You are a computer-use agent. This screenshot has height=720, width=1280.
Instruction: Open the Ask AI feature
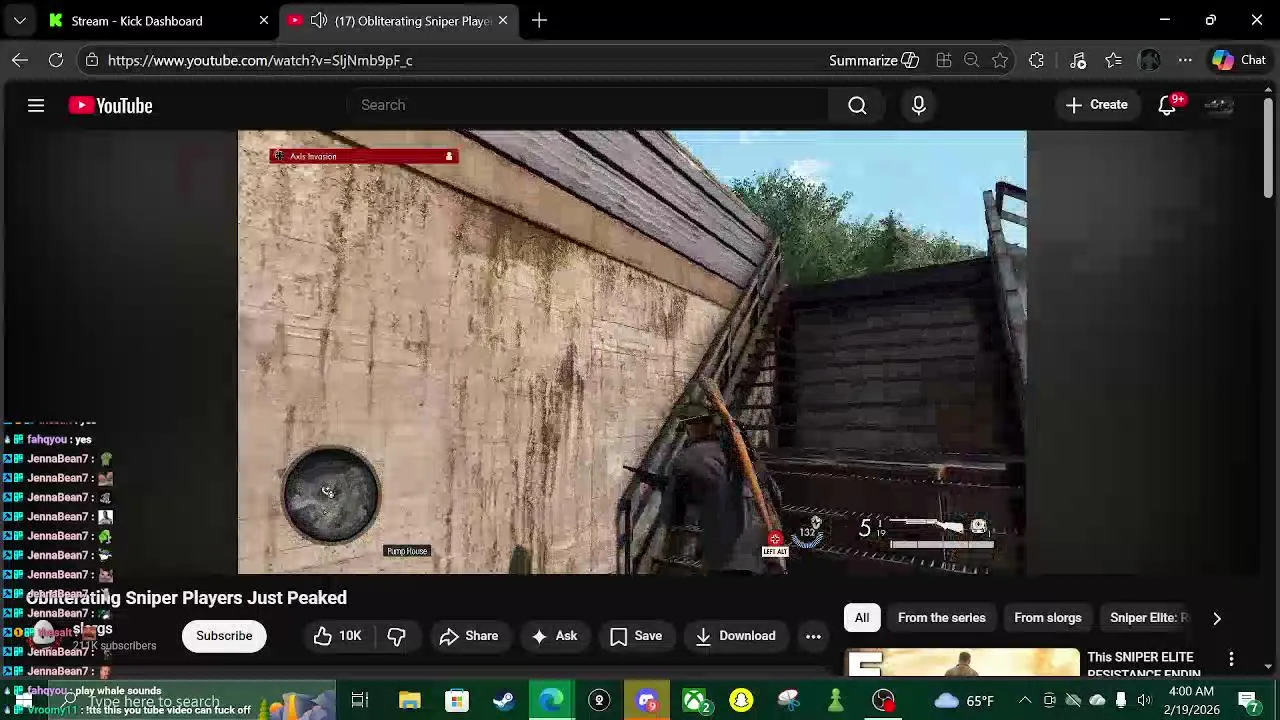554,636
